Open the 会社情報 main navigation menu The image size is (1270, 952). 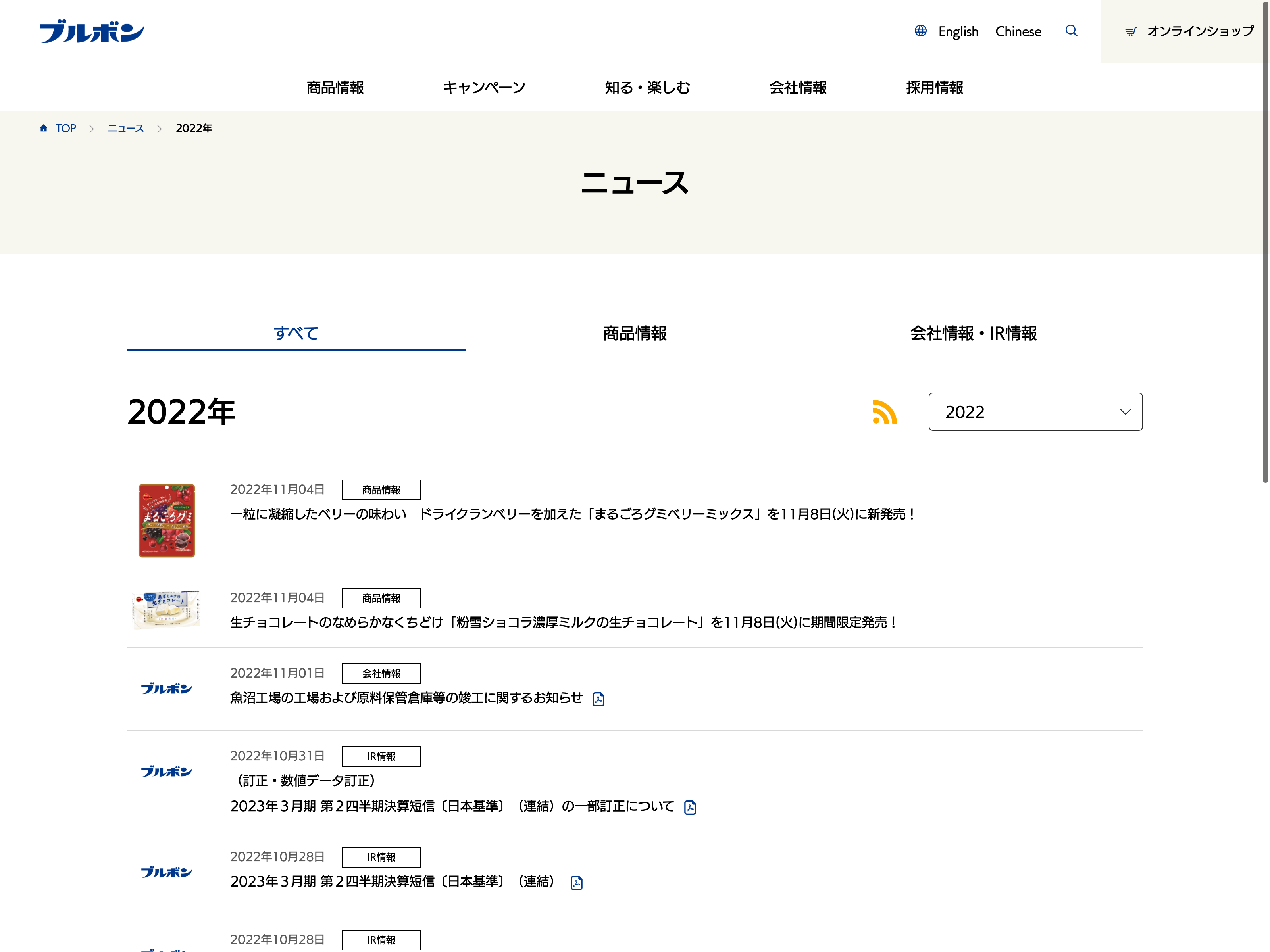pyautogui.click(x=797, y=88)
